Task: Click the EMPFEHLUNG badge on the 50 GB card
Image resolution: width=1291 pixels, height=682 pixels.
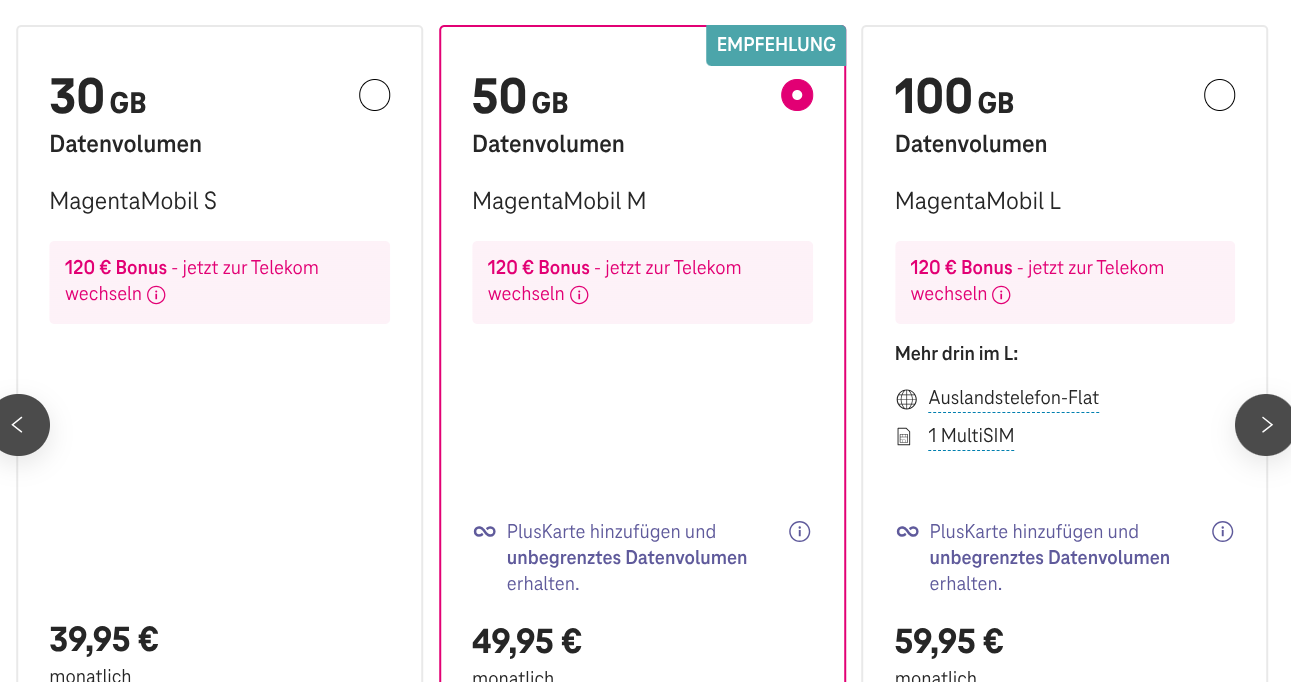Action: point(776,45)
